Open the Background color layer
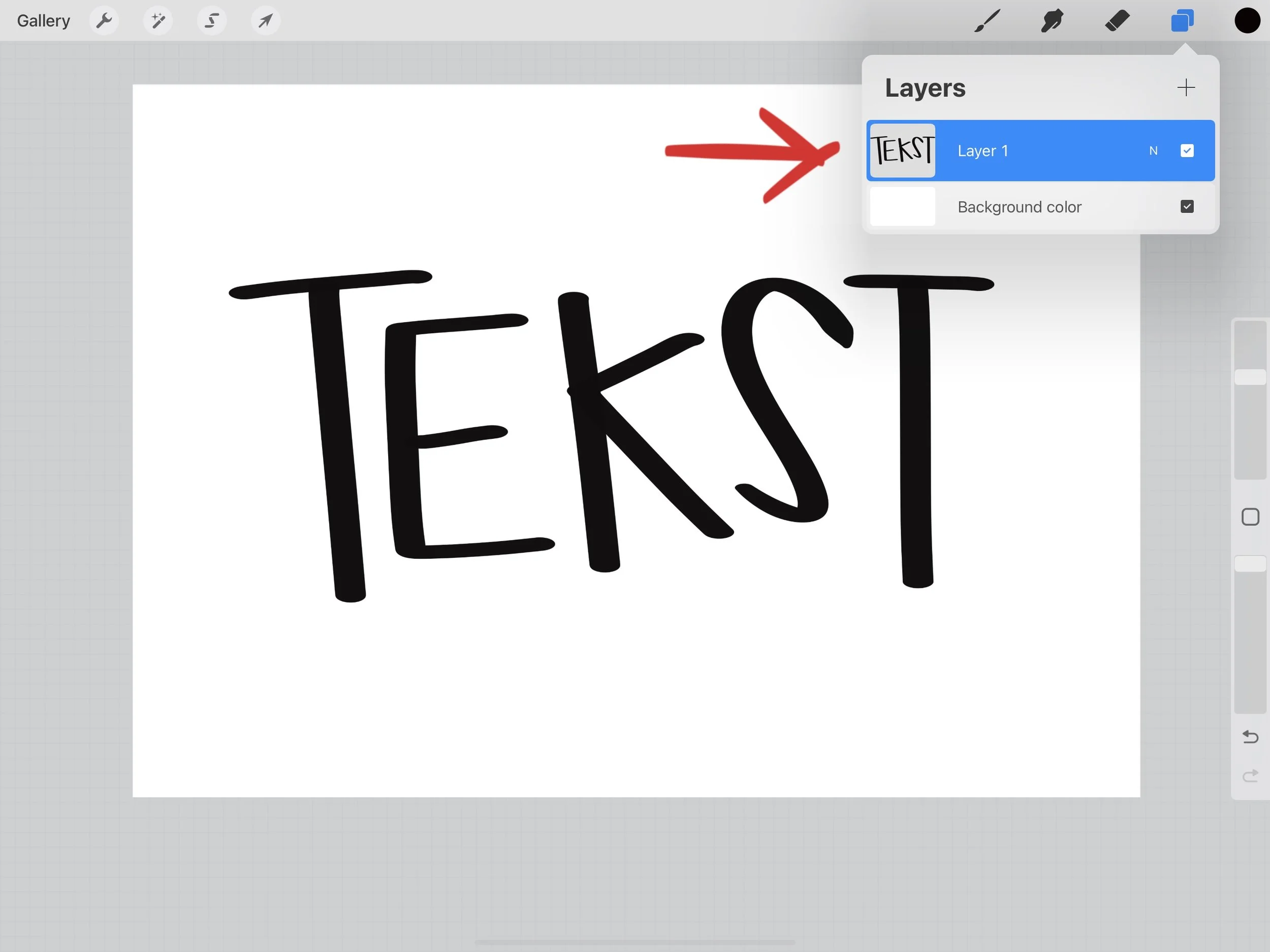The height and width of the screenshot is (952, 1270). [1040, 207]
